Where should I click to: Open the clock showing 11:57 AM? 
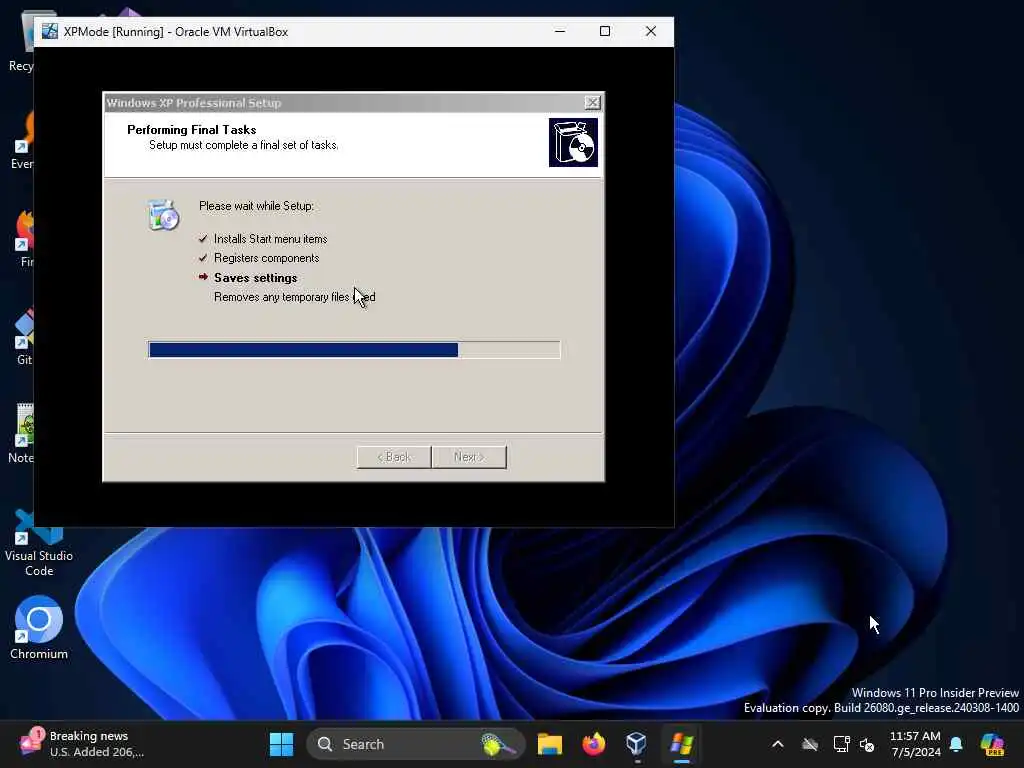click(915, 744)
